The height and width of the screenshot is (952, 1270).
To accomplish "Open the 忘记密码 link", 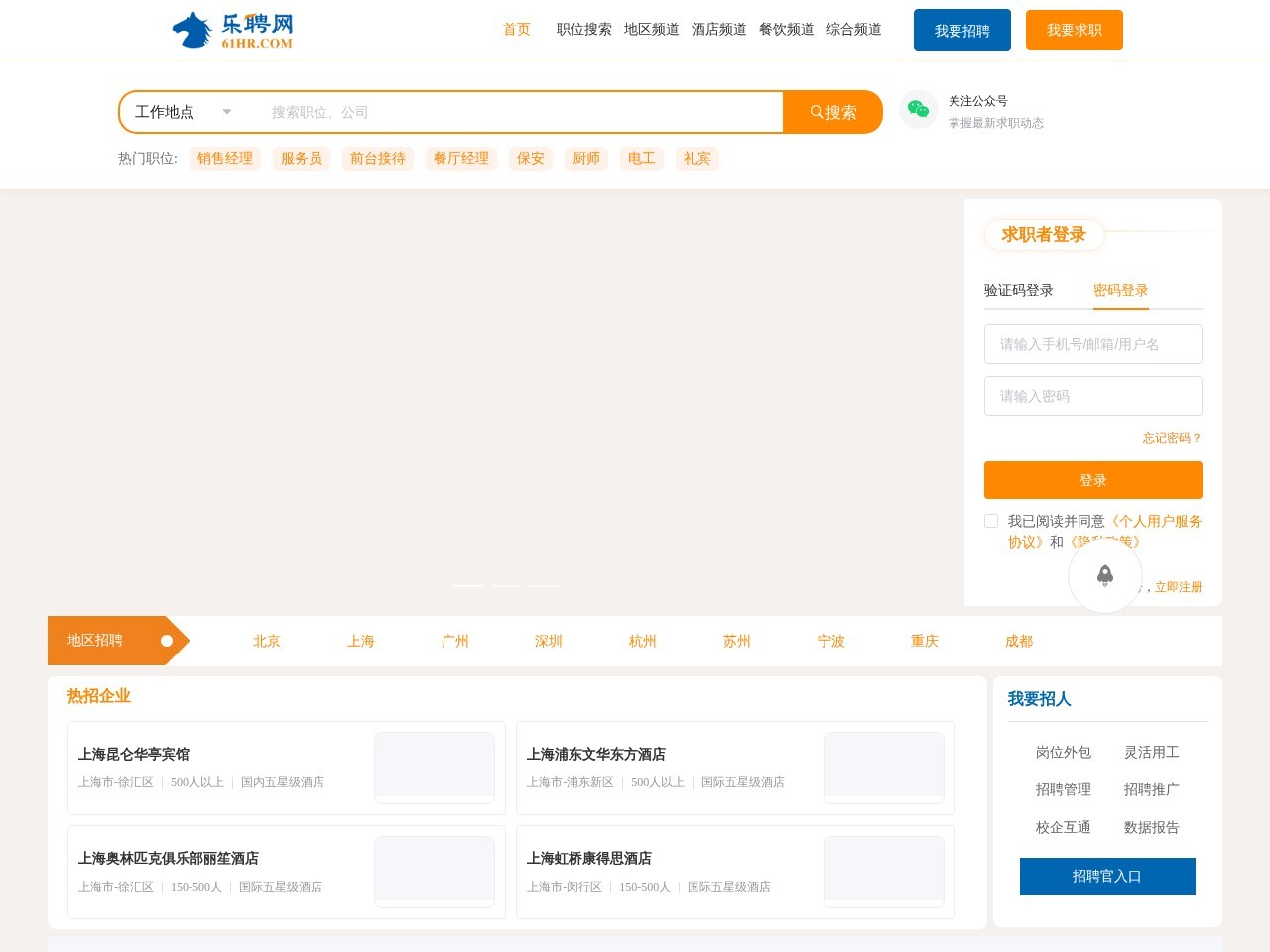I will [1171, 437].
